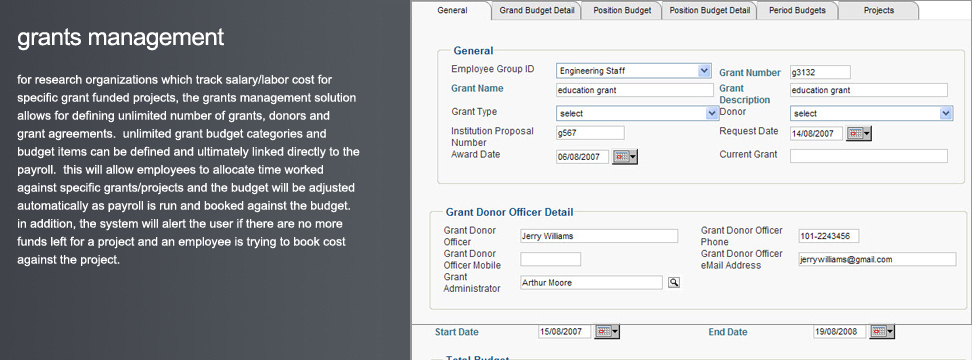This screenshot has width=972, height=360.
Task: Click the Grant Donor Officer Mobile field
Action: 550,259
